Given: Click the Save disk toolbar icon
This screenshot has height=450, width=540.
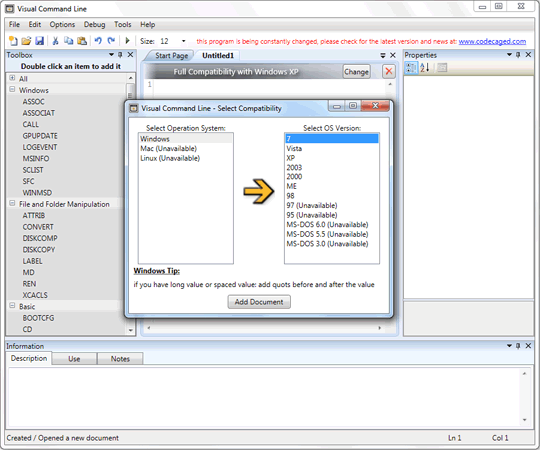Looking at the screenshot, I should pyautogui.click(x=40, y=41).
